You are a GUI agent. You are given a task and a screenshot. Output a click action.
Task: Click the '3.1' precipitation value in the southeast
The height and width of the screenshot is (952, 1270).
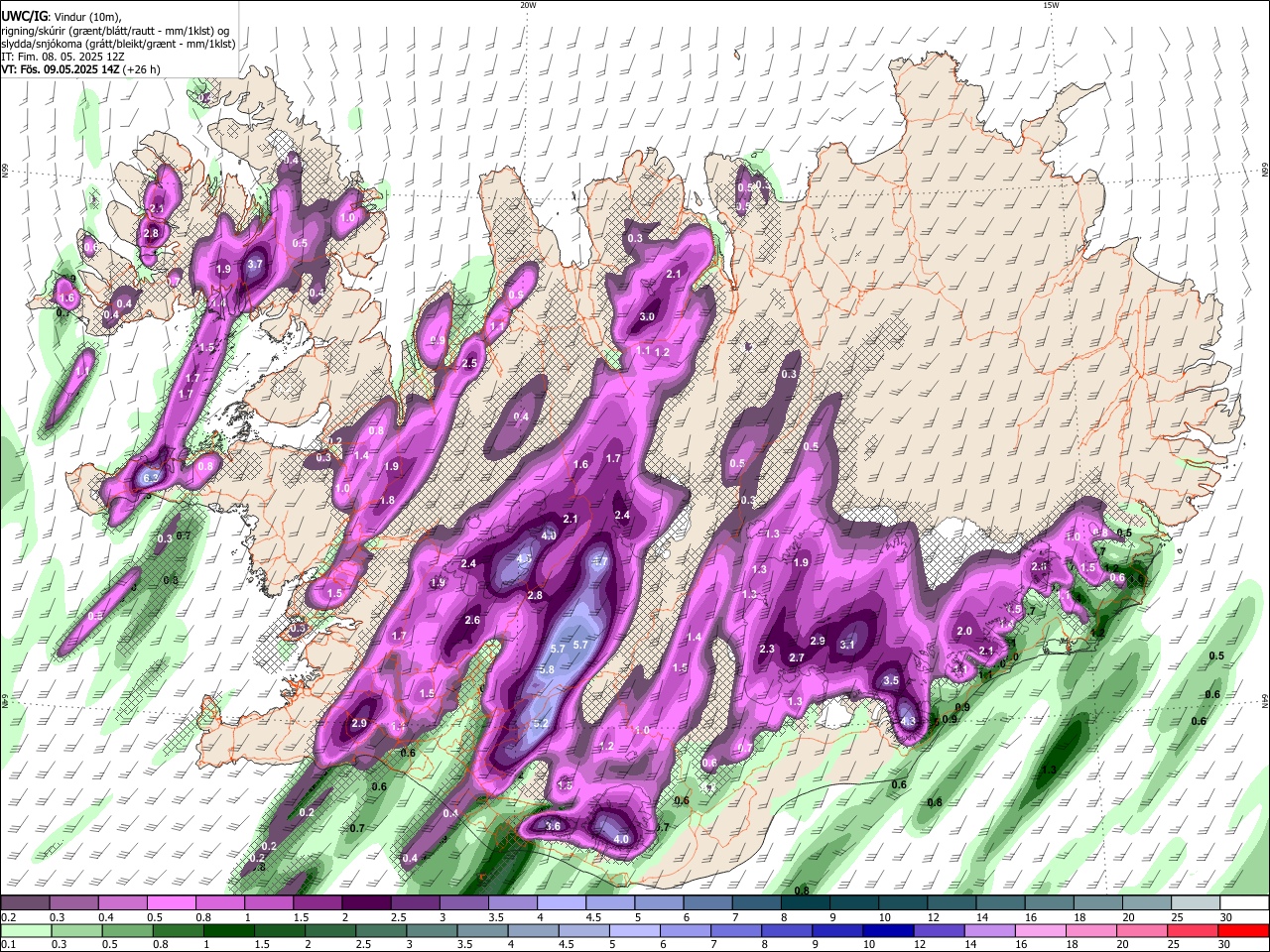(x=847, y=645)
